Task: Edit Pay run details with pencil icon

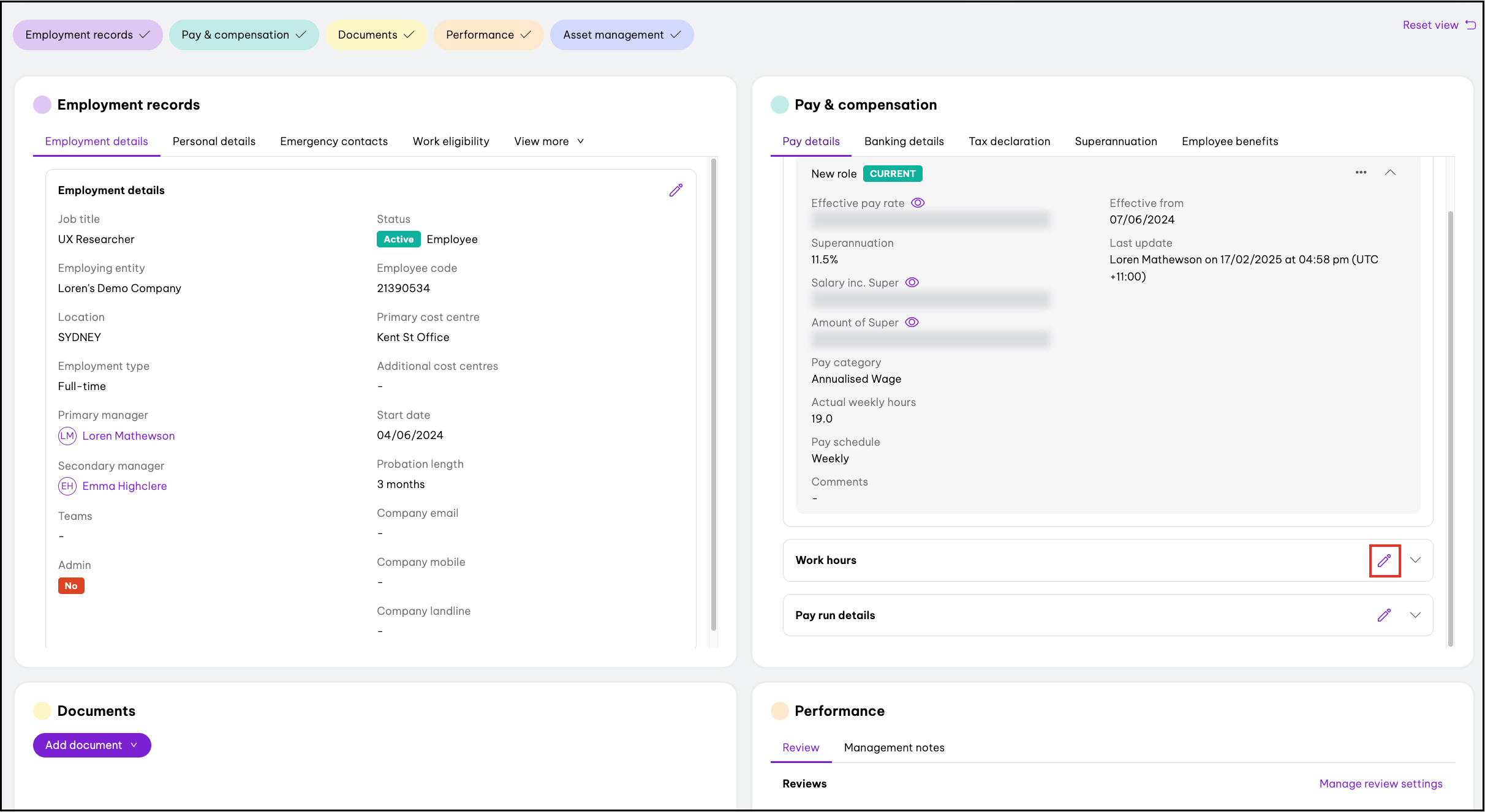Action: [x=1384, y=615]
